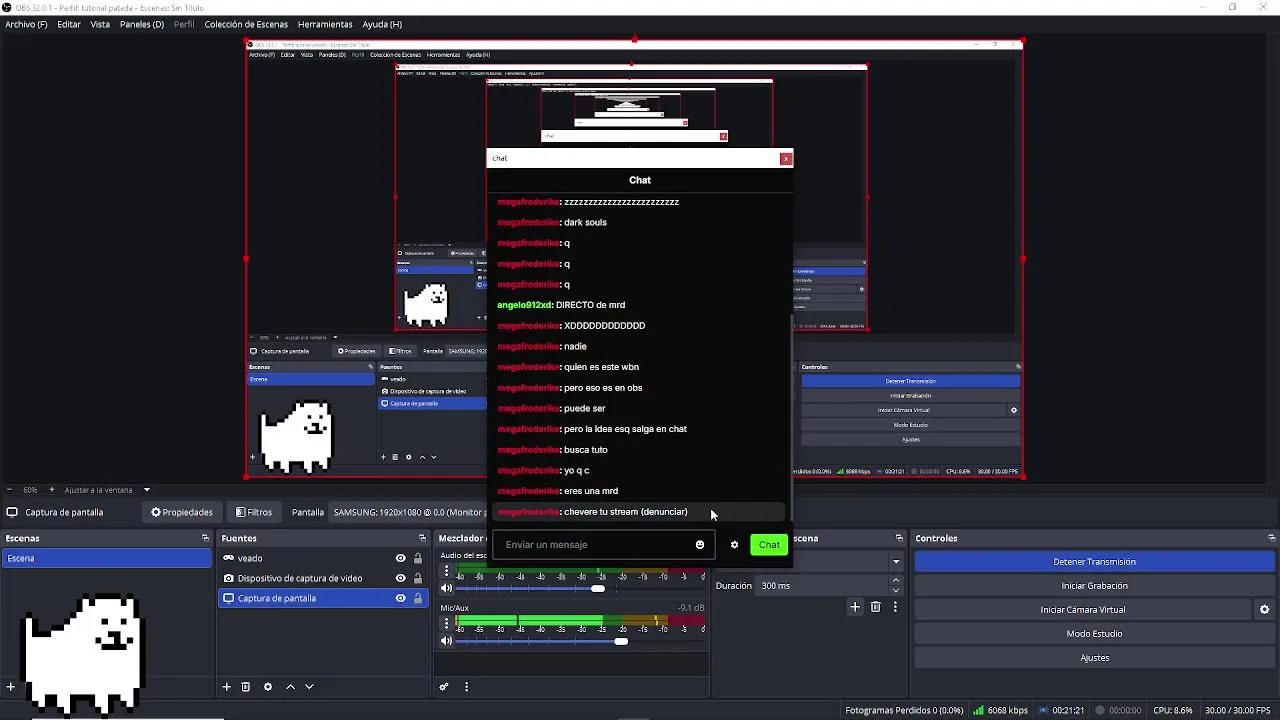Click Detener Transmisión button
1280x720 pixels.
[x=1094, y=562]
